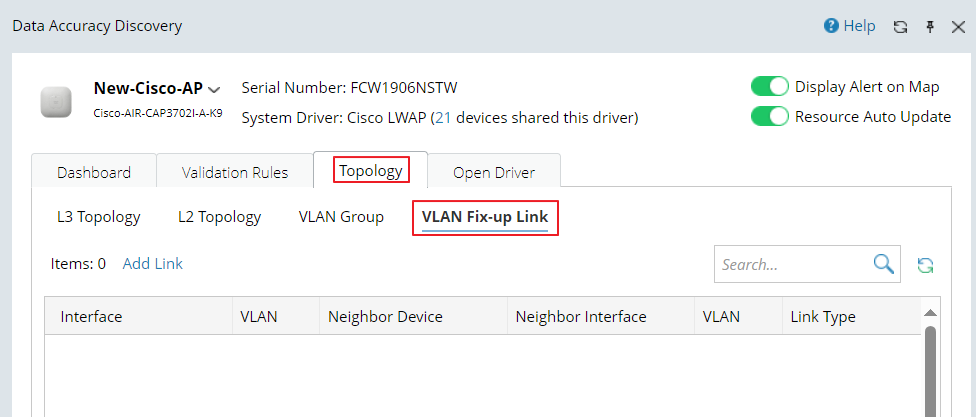Click the magnifier search icon

pyautogui.click(x=883, y=264)
